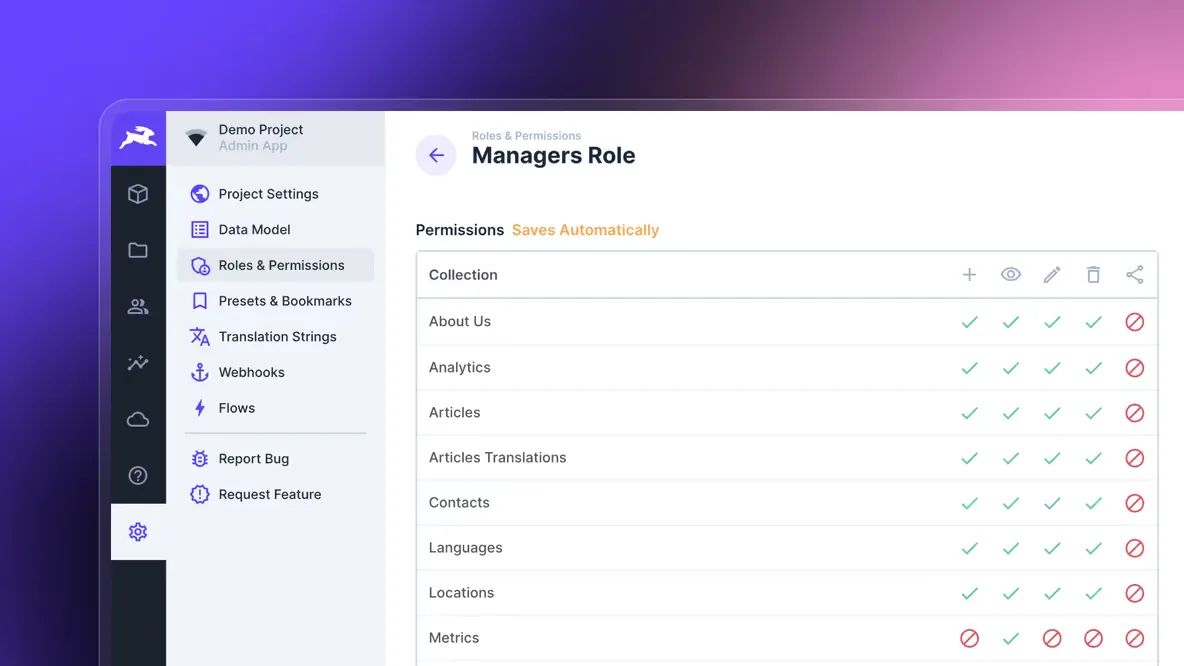Toggle delete permission for Articles Translations
Screen dimensions: 1184x666
click(x=1093, y=458)
